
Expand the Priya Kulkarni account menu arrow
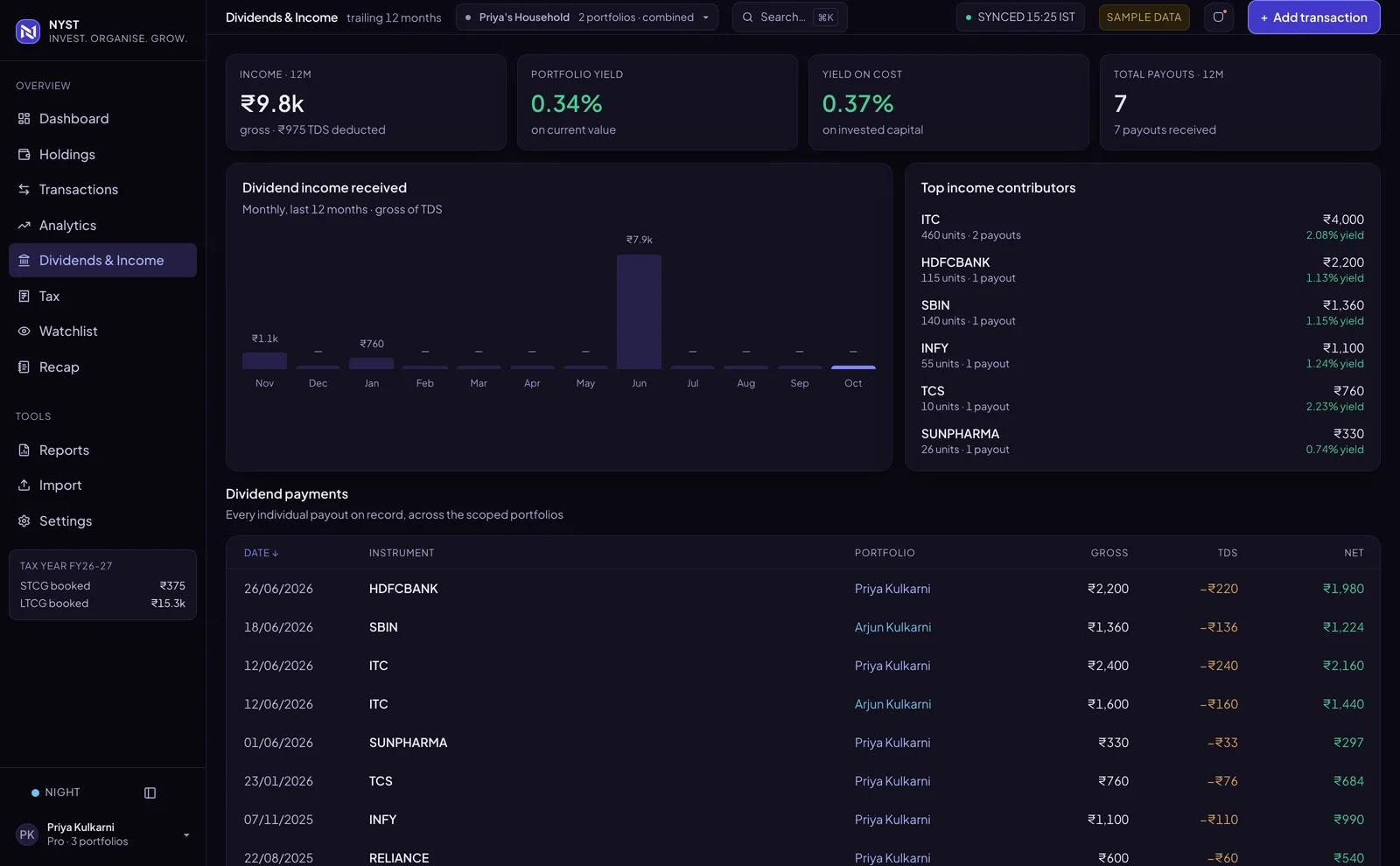(186, 835)
